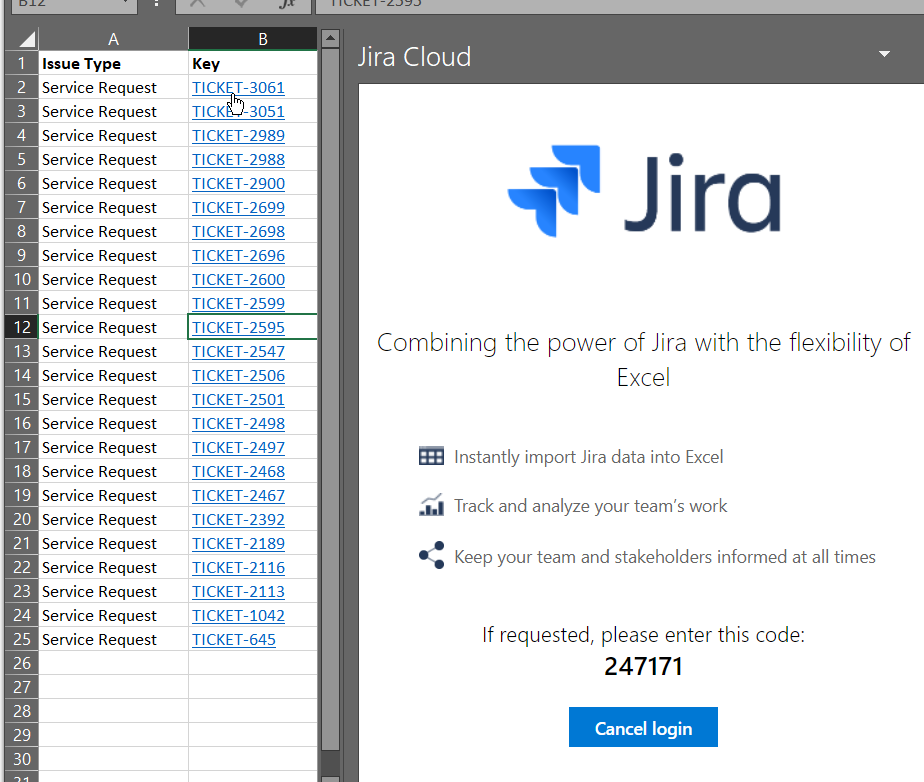This screenshot has width=924, height=782.
Task: Open the TICKET-2547 link
Action: (238, 351)
